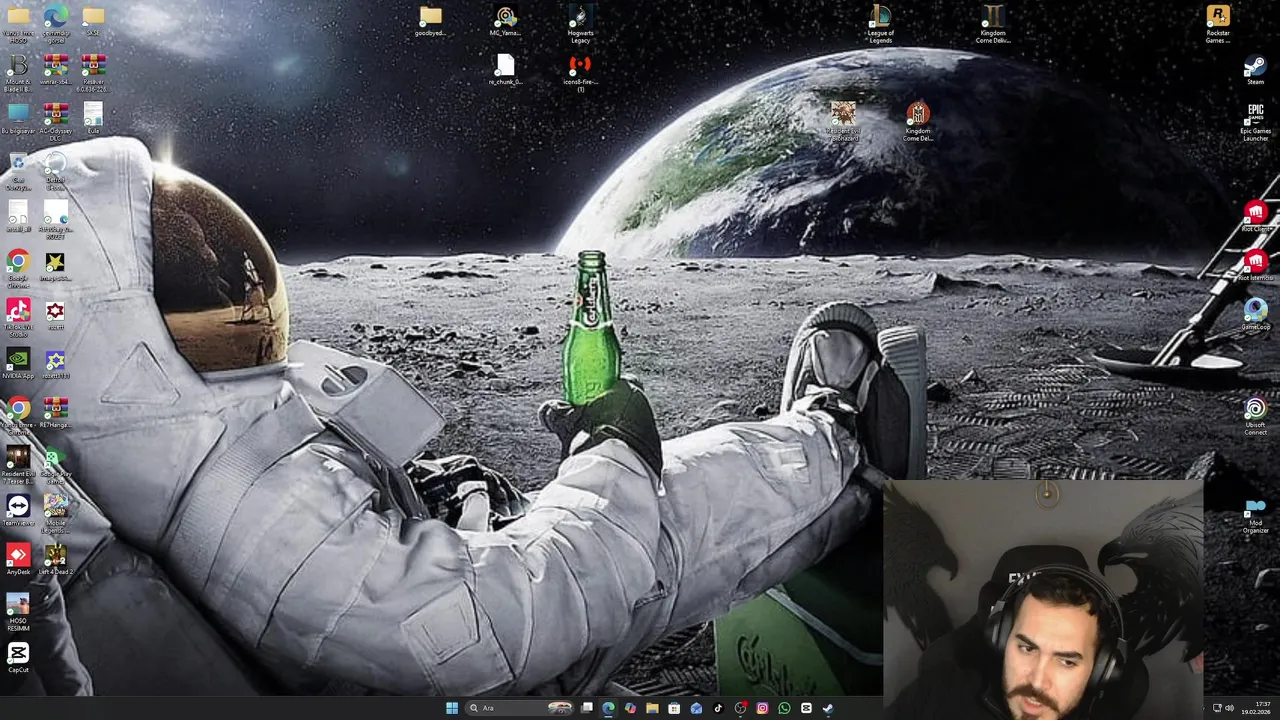Open the Mobile Legends desktop shortcut

coord(55,515)
